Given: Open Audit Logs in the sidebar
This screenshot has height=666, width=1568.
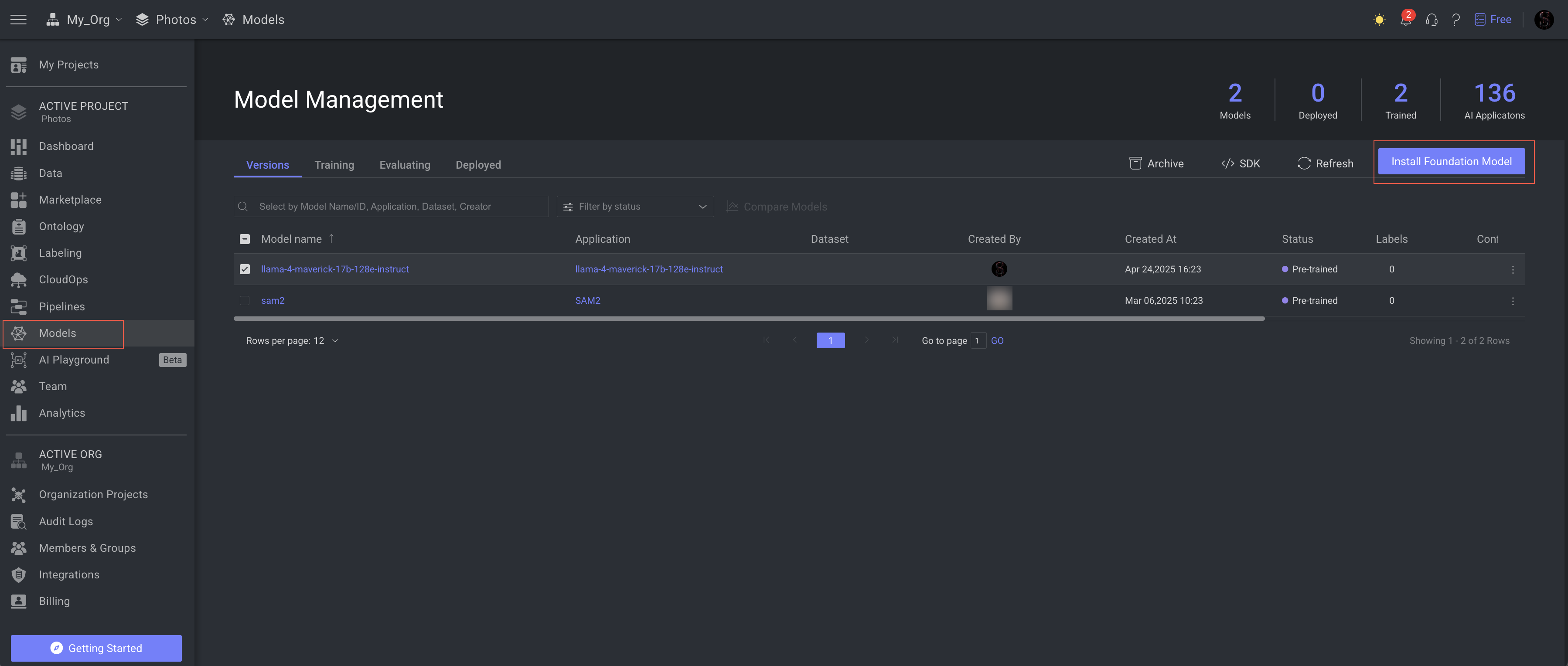Looking at the screenshot, I should click(x=66, y=521).
